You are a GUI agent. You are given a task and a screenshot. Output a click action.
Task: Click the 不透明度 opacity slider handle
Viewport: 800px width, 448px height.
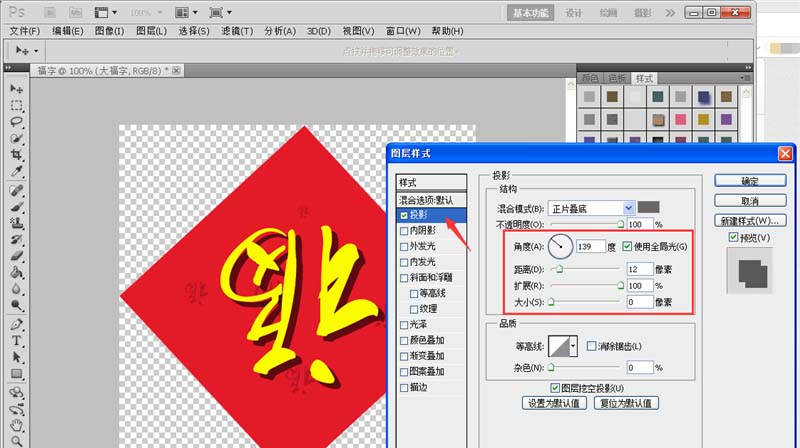tap(620, 224)
